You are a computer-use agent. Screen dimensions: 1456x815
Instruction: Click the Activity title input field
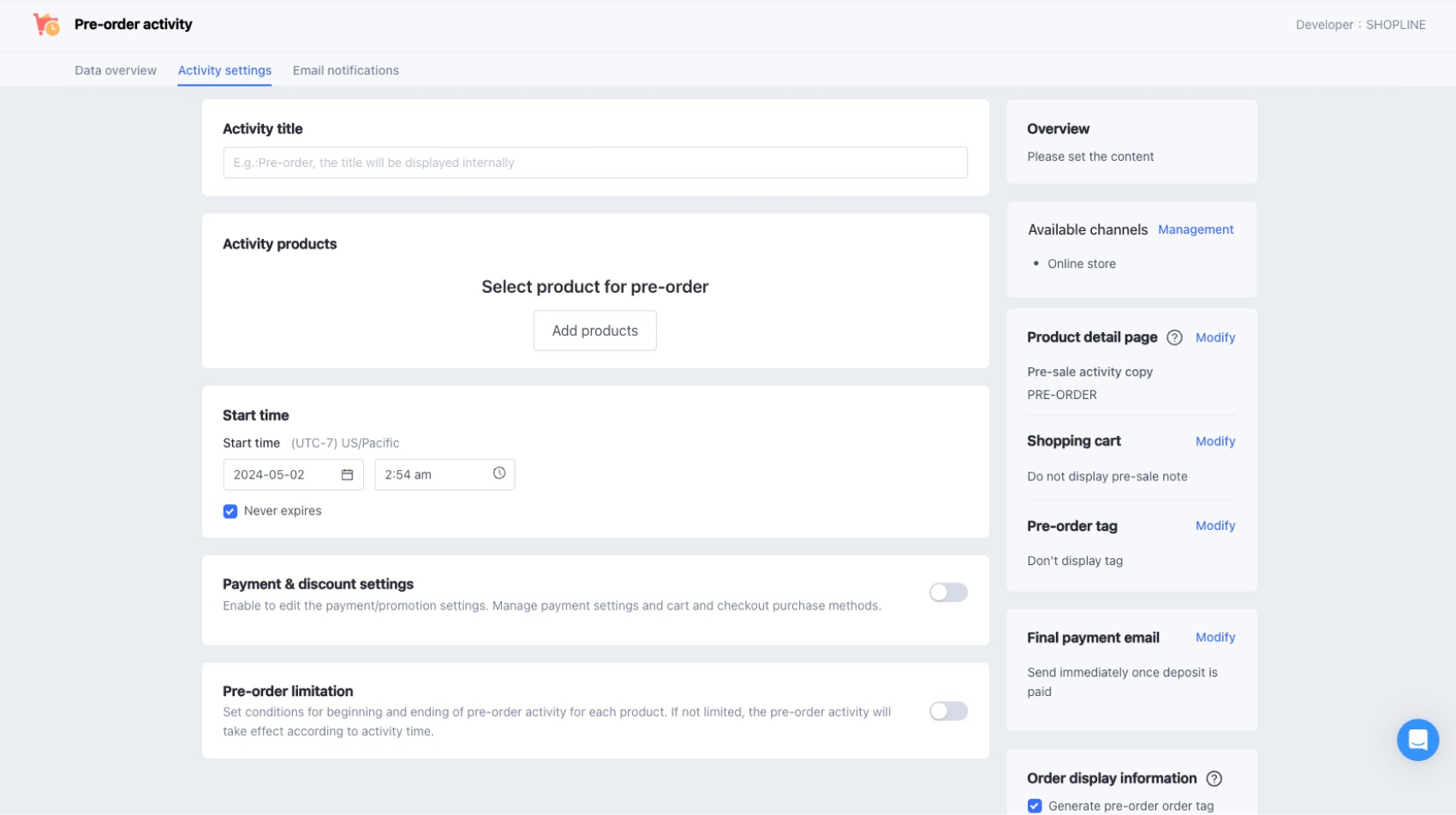(594, 163)
